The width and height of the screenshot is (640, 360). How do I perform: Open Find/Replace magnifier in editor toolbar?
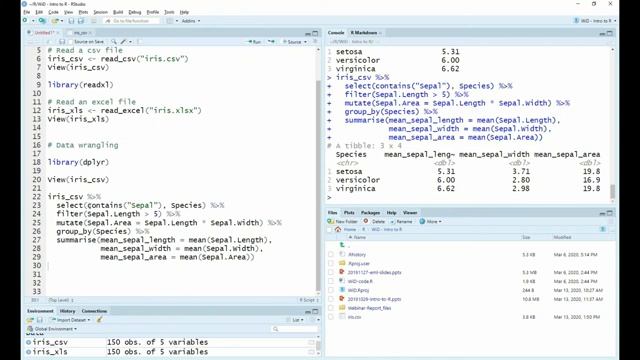pyautogui.click(x=114, y=42)
